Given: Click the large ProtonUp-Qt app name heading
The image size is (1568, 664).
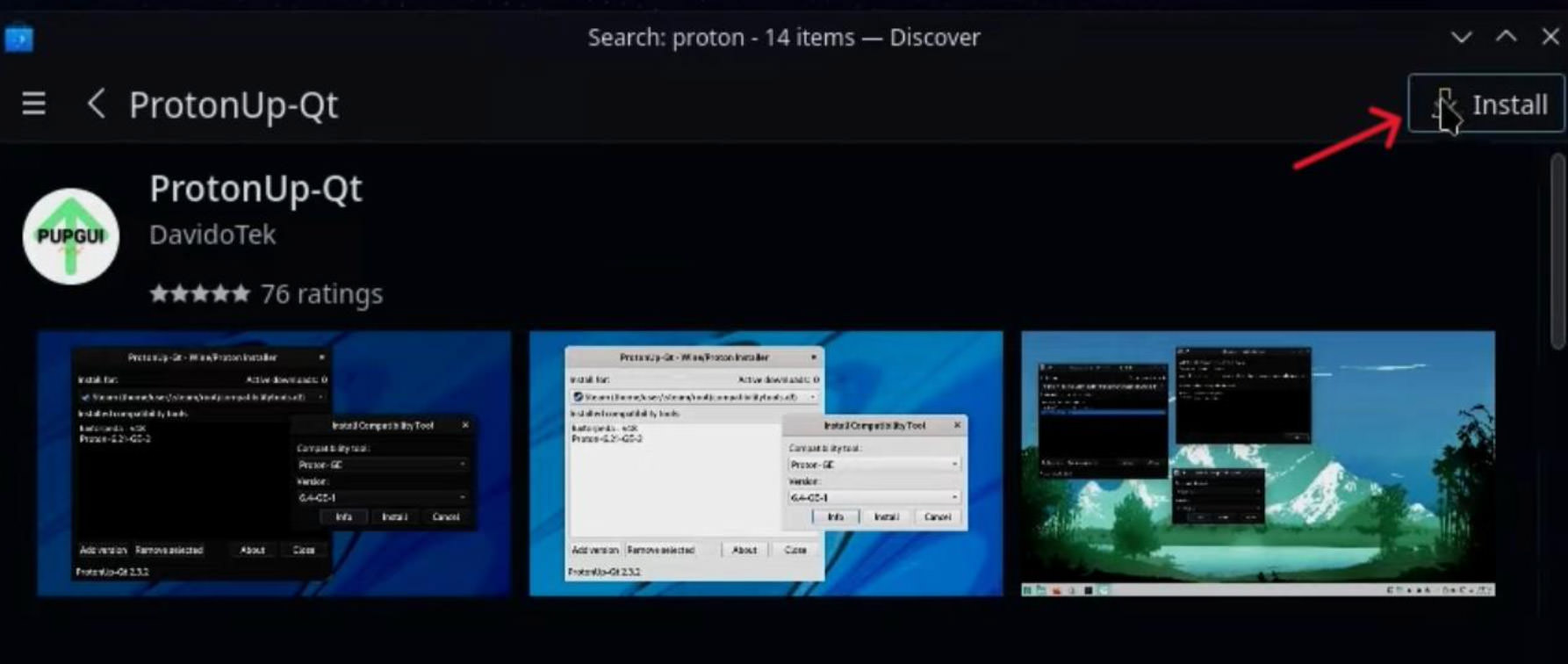Looking at the screenshot, I should click(255, 189).
